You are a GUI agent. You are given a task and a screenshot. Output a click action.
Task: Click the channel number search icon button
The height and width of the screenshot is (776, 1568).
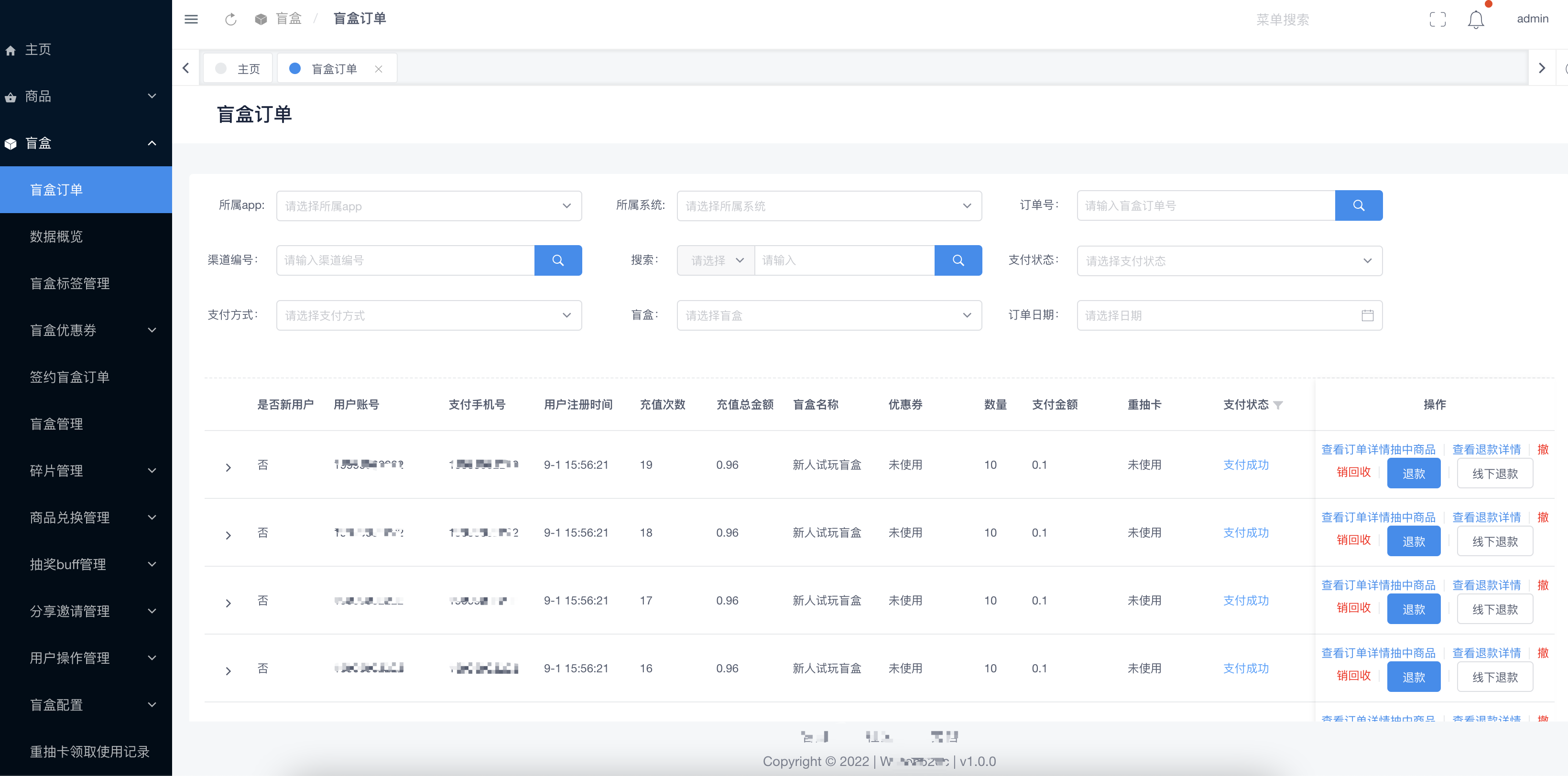point(558,260)
